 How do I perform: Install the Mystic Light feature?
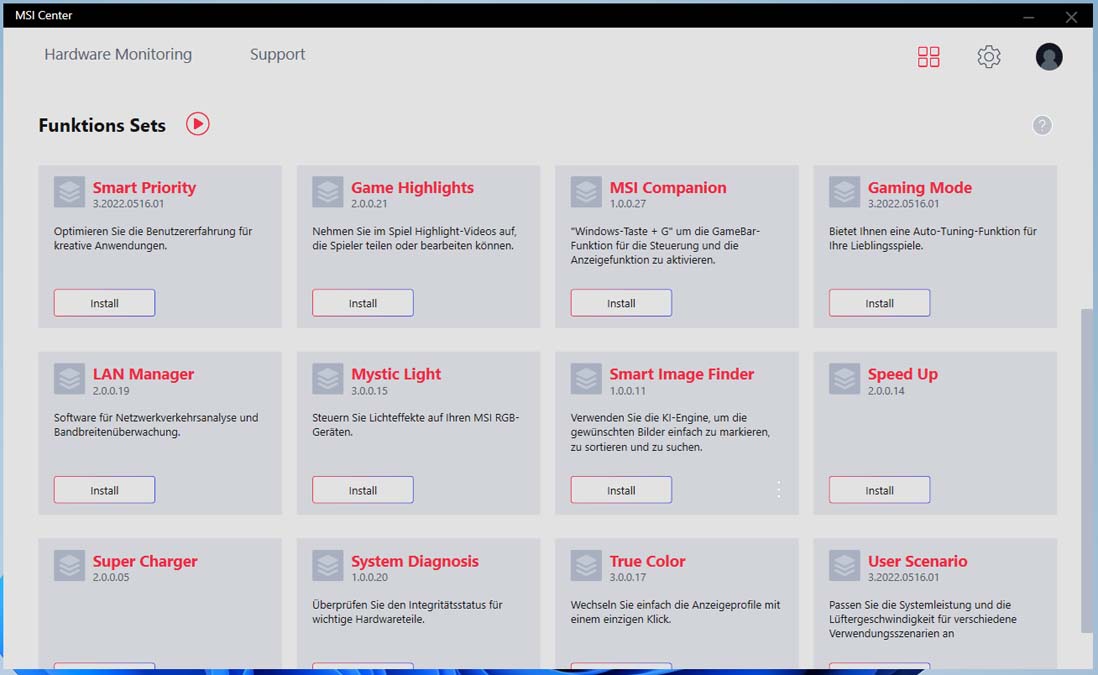363,490
